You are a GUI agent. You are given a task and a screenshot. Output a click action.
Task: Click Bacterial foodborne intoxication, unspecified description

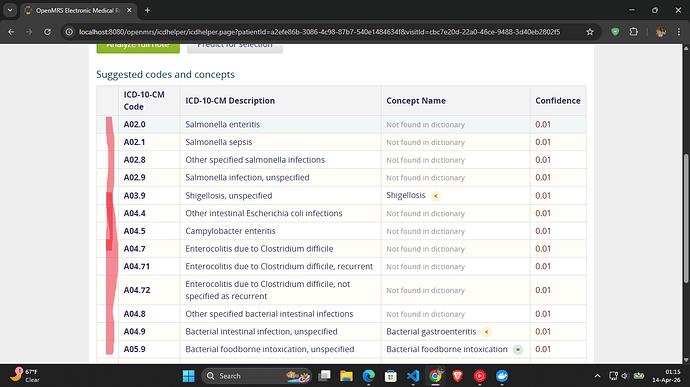270,349
